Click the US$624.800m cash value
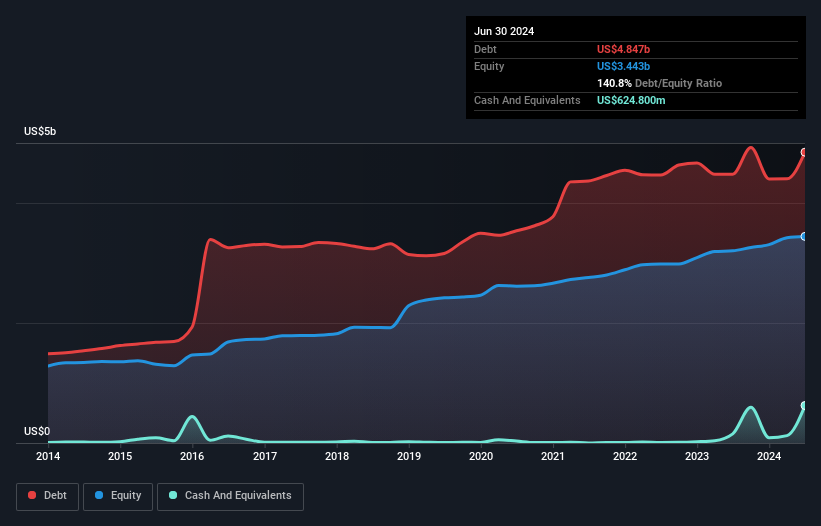Screen dimensions: 821x526 click(631, 100)
